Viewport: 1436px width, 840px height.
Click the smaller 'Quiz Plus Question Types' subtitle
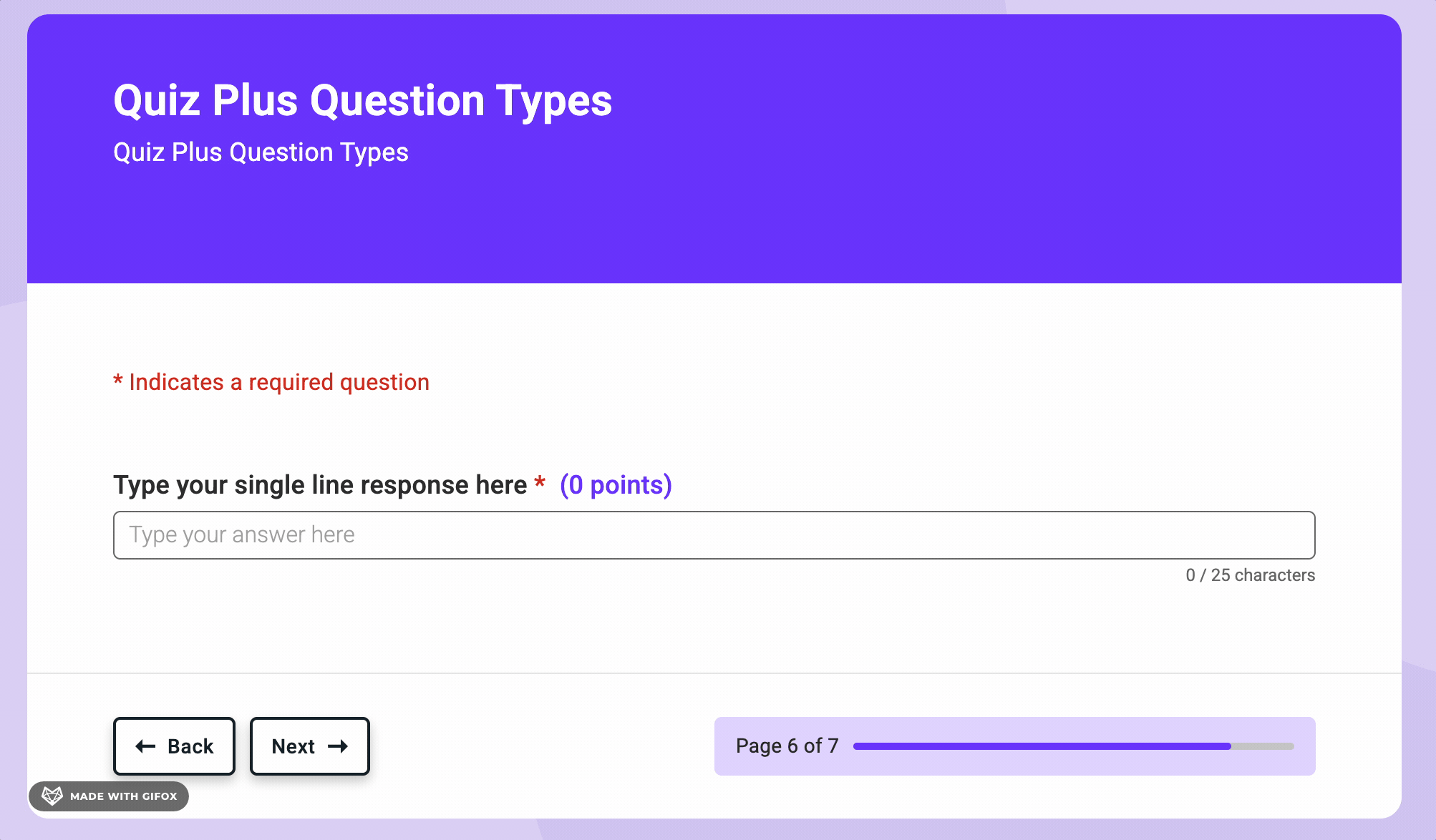coord(261,152)
